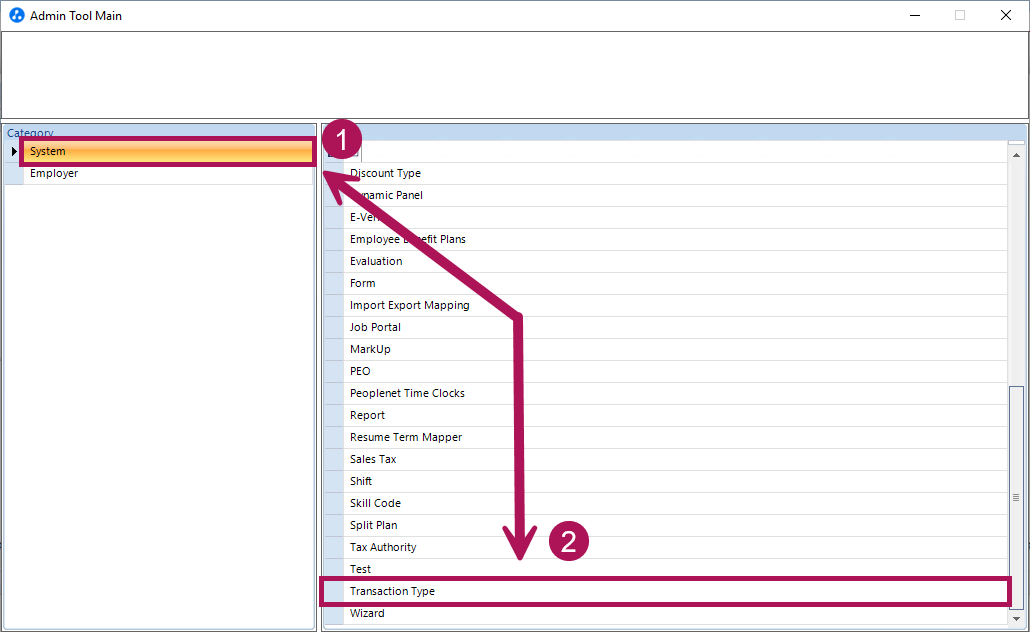Select the Form row
The height and width of the screenshot is (632, 1030).
[x=675, y=283]
